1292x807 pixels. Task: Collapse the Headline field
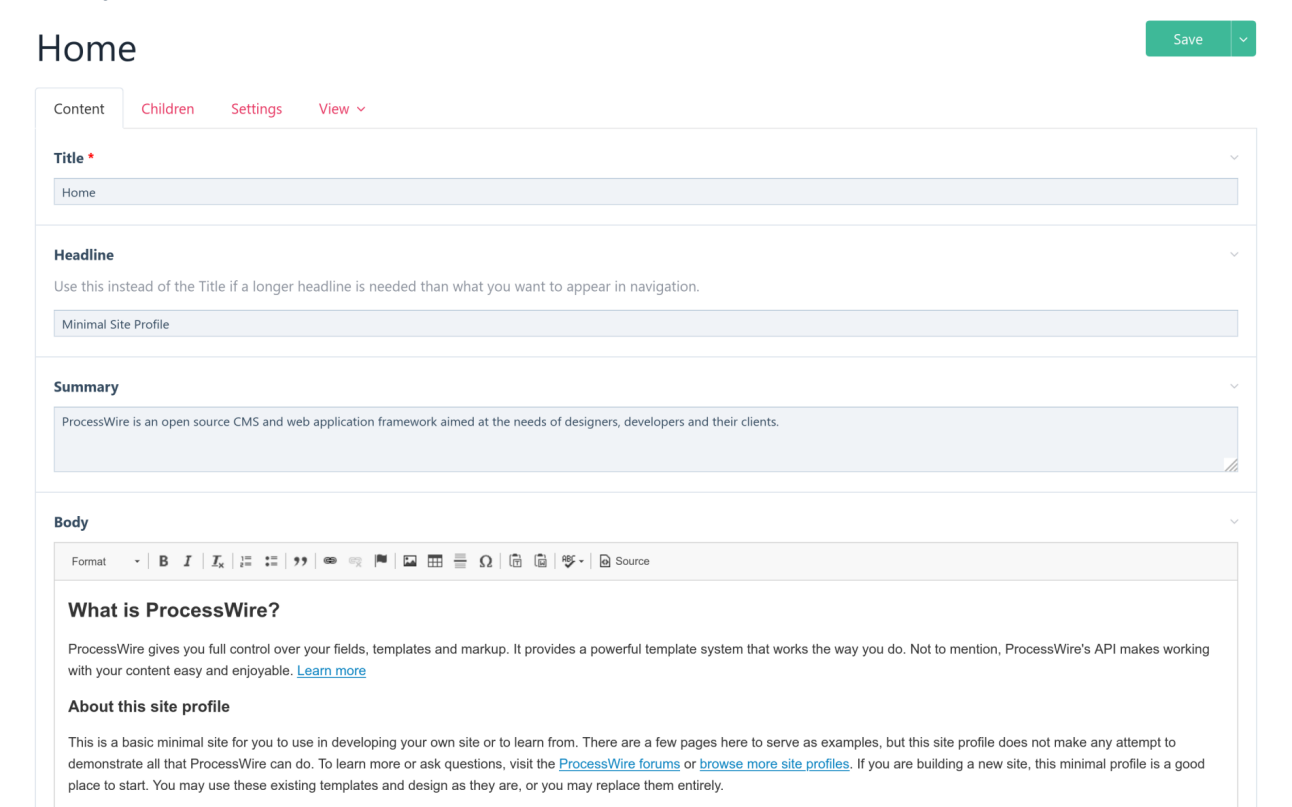[x=1234, y=255]
